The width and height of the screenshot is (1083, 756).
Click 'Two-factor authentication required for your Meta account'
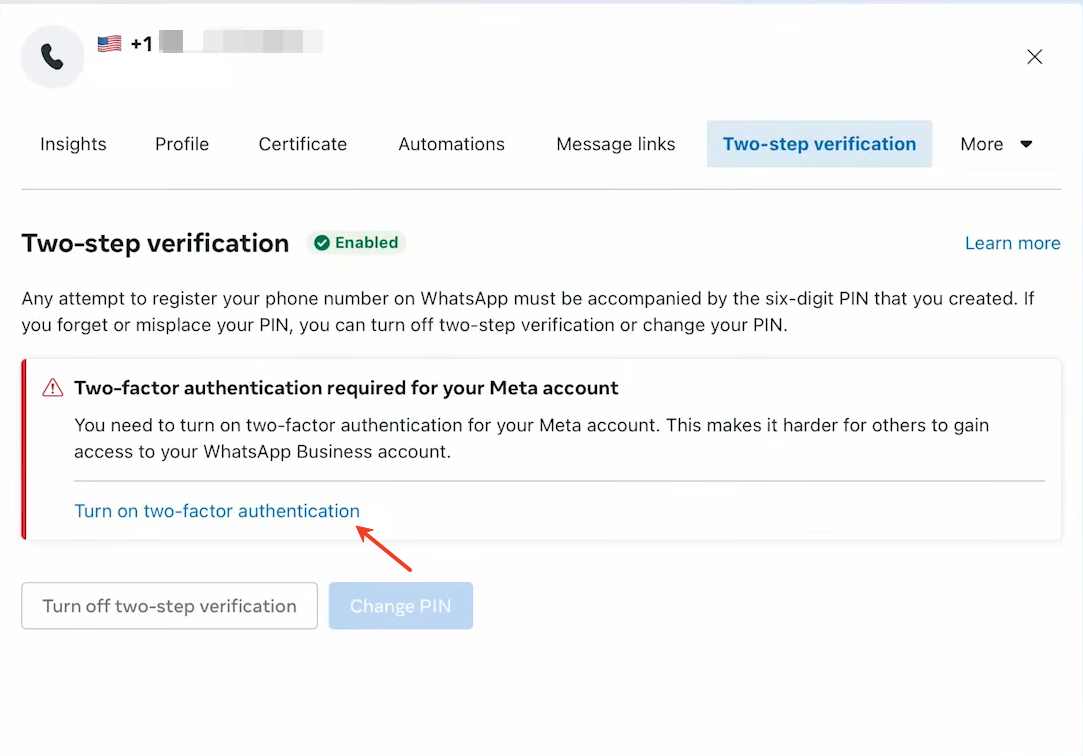(x=346, y=388)
